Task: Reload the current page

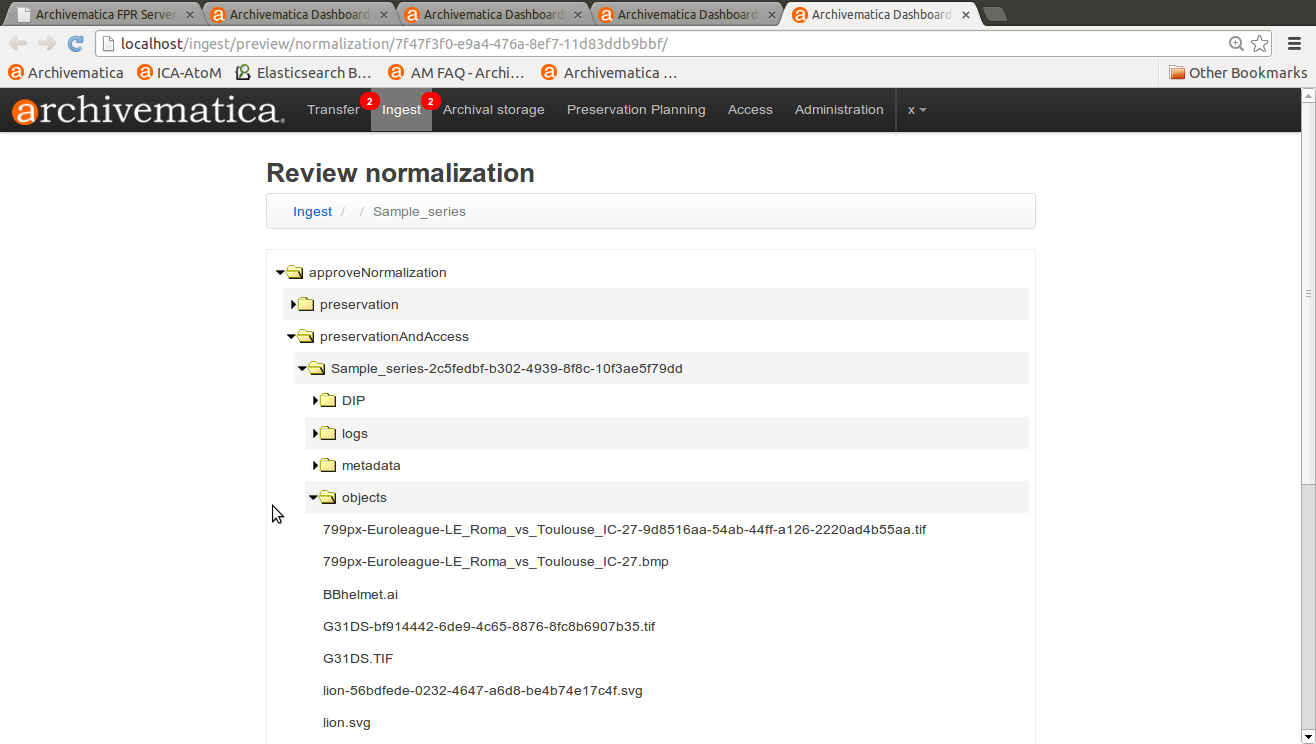Action: coord(76,43)
